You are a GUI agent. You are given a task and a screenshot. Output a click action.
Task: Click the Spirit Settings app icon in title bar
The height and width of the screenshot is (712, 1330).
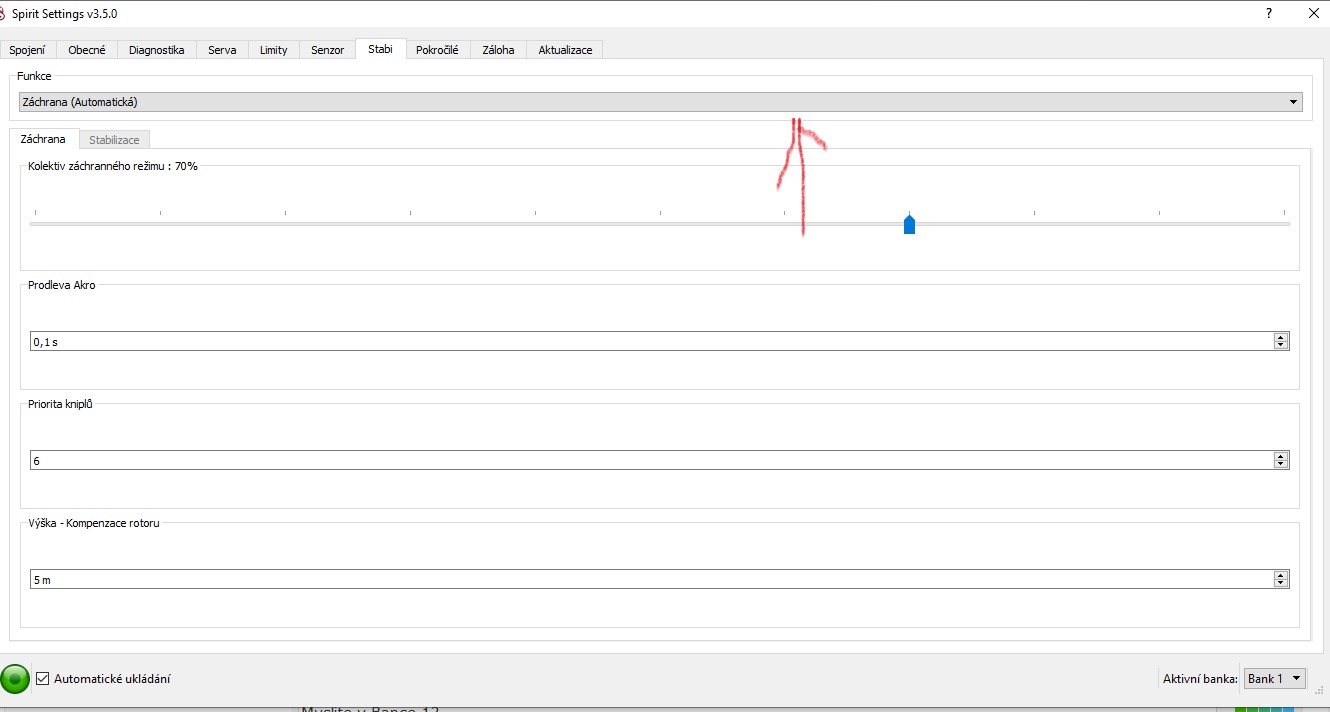(4, 14)
